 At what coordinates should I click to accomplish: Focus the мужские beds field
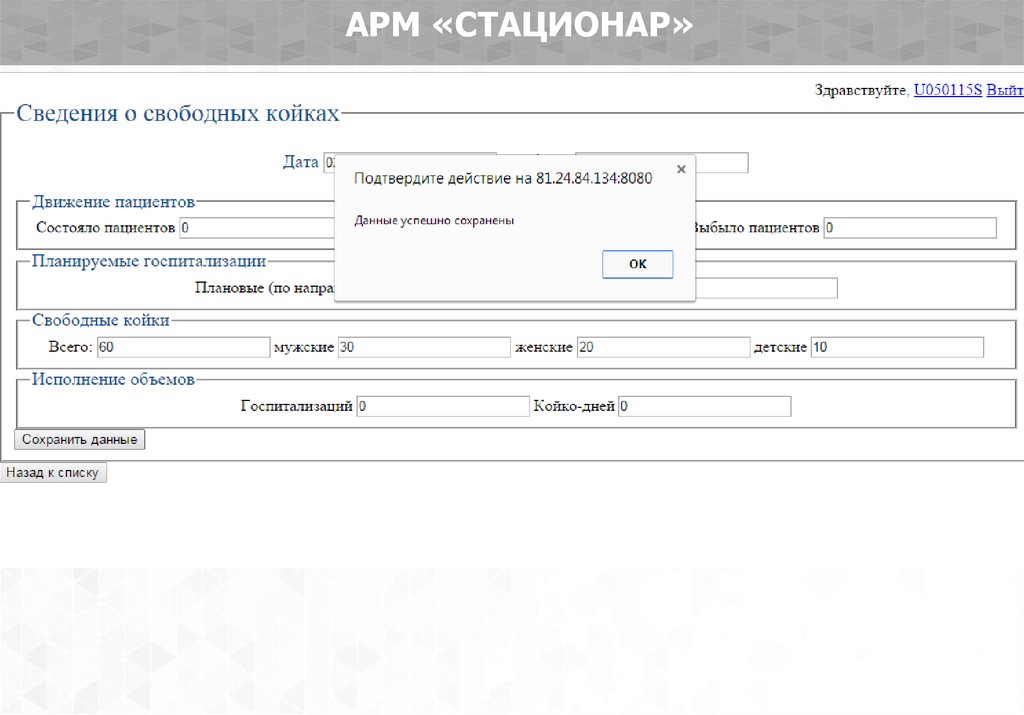pos(424,347)
